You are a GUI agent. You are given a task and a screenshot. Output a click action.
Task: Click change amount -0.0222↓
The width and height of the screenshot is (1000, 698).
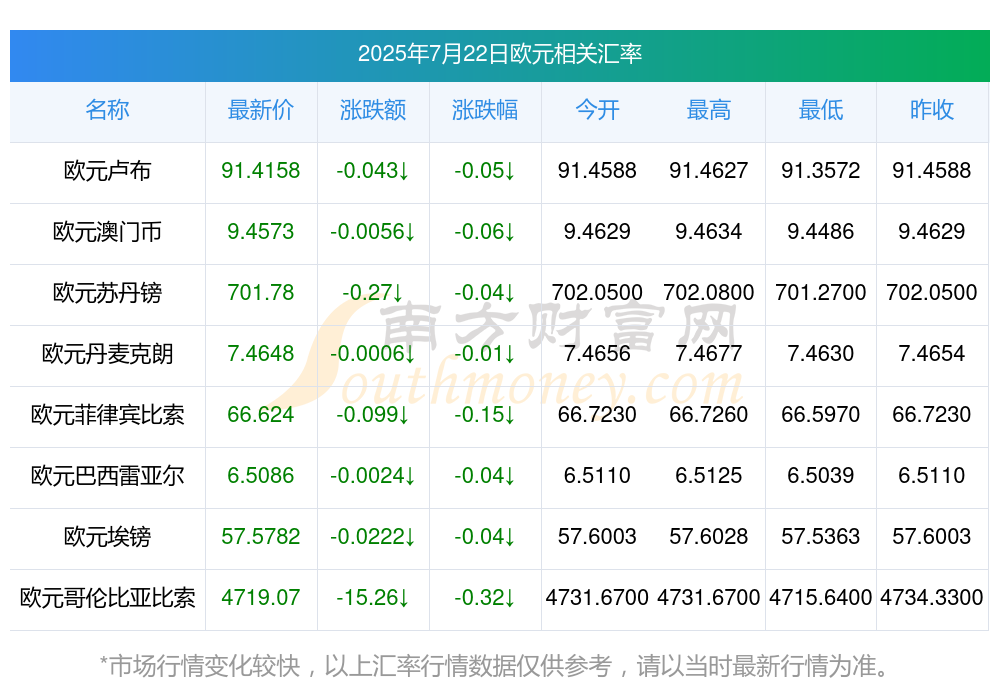coord(372,537)
